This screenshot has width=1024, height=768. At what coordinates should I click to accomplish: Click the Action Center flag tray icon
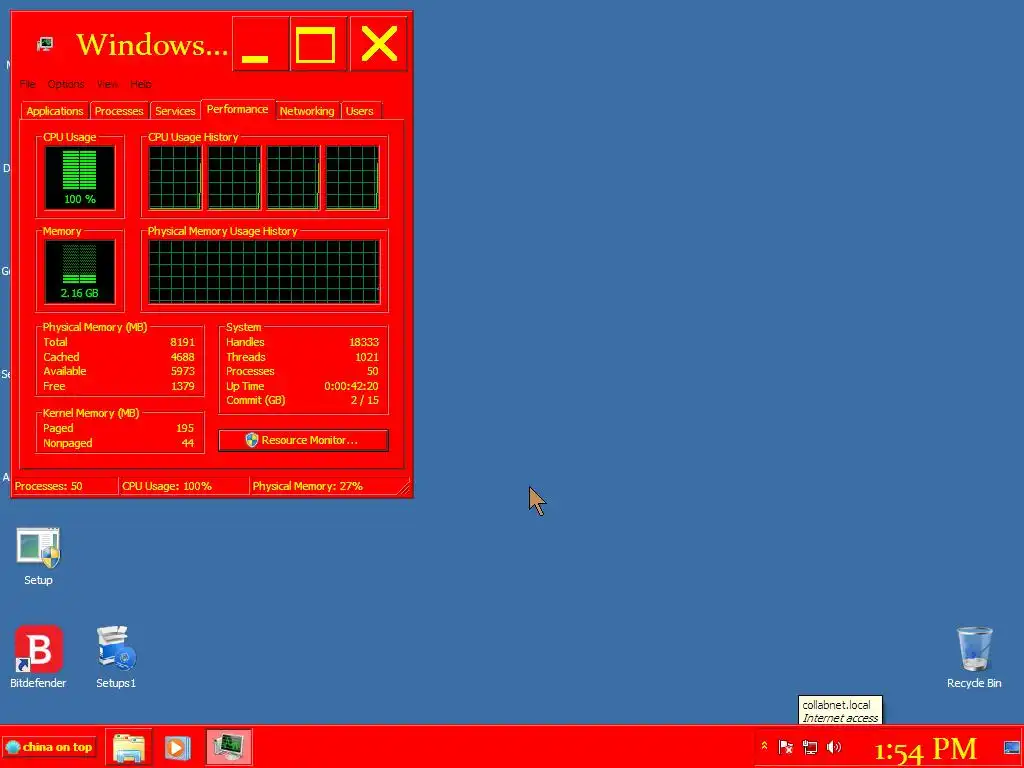(x=786, y=746)
